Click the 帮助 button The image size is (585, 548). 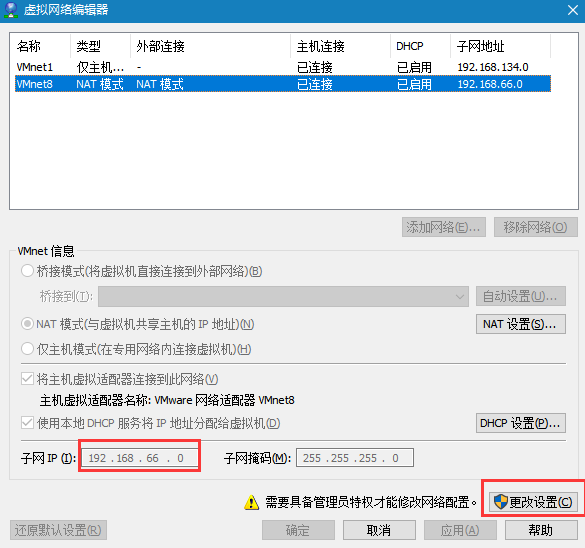point(541,530)
